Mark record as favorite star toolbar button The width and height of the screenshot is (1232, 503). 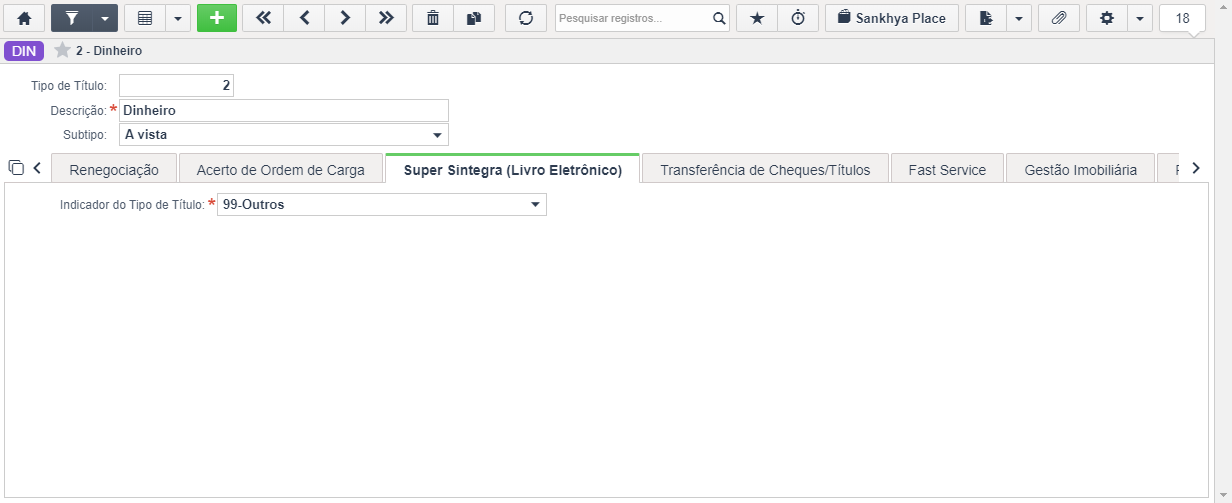coord(756,18)
